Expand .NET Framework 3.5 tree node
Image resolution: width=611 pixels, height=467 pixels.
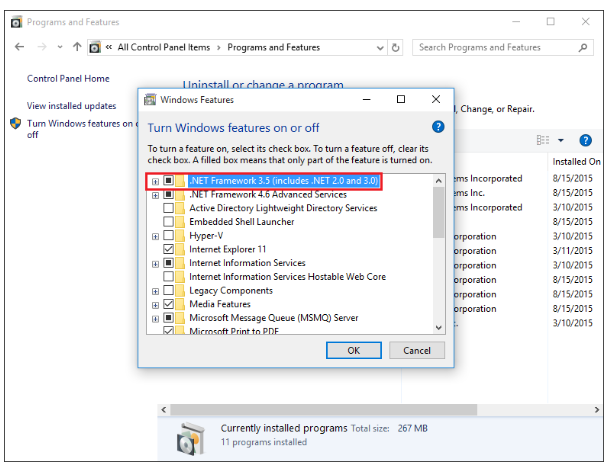pos(155,181)
